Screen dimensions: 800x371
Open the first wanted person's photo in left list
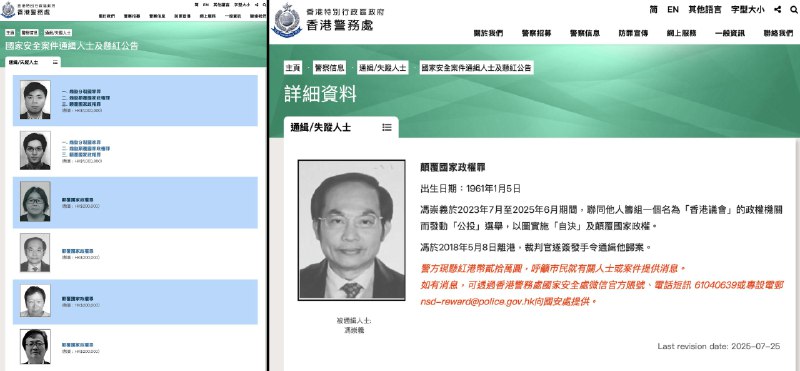35,100
